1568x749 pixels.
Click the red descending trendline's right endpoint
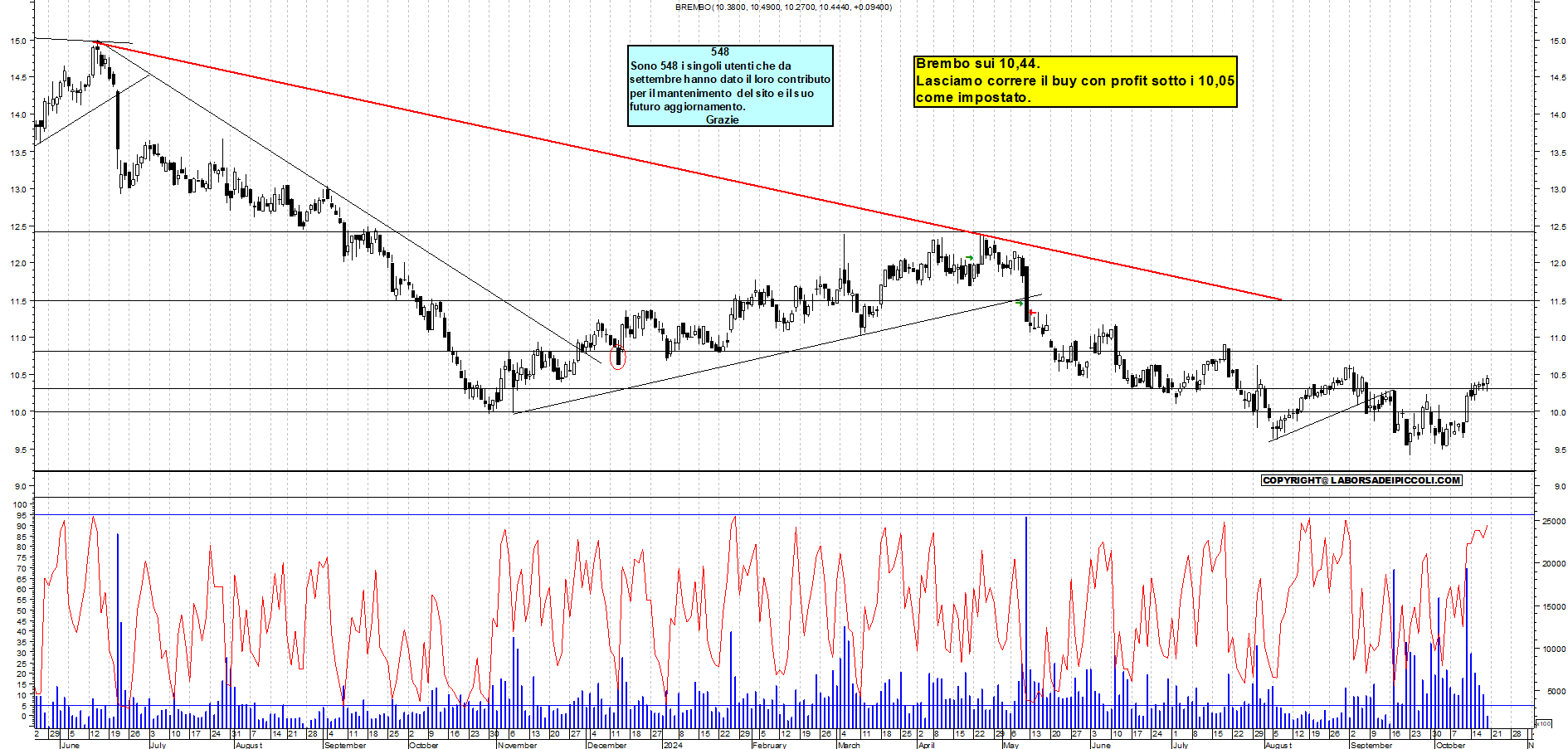click(x=1281, y=299)
